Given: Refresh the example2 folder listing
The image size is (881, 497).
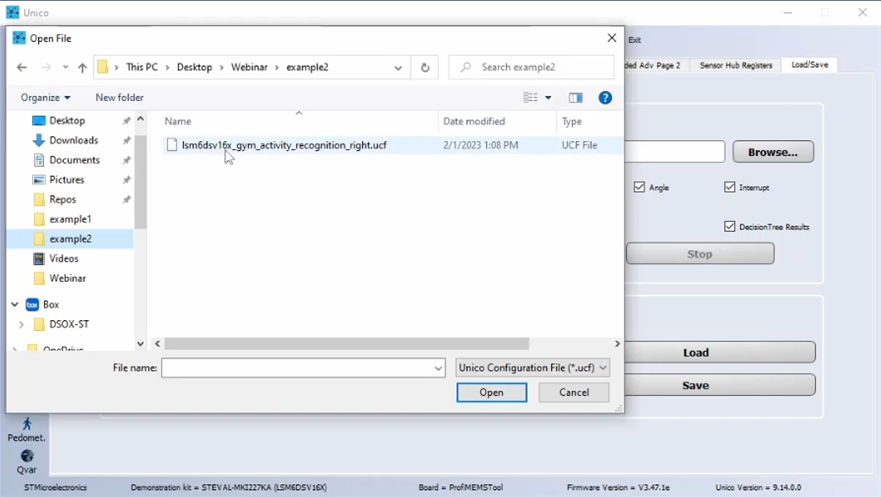Looking at the screenshot, I should click(x=425, y=67).
